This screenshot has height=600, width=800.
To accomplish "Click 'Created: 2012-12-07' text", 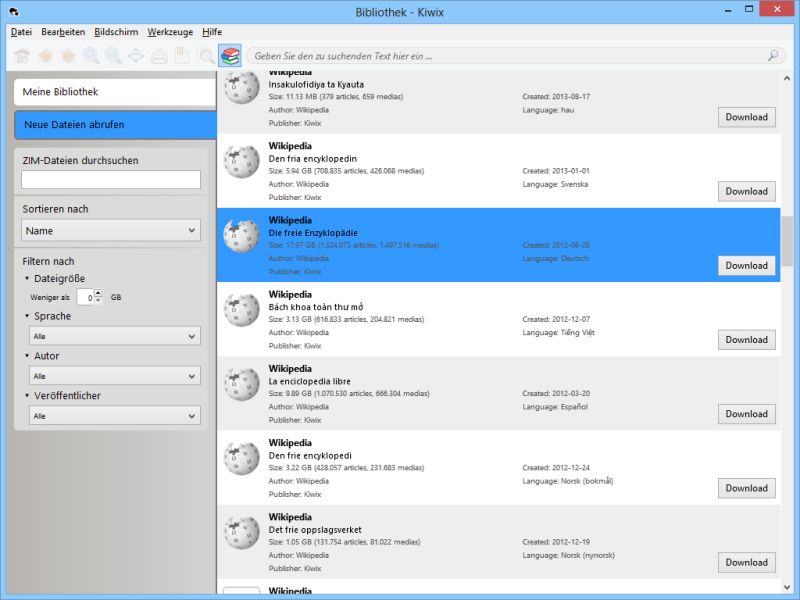I will click(556, 319).
